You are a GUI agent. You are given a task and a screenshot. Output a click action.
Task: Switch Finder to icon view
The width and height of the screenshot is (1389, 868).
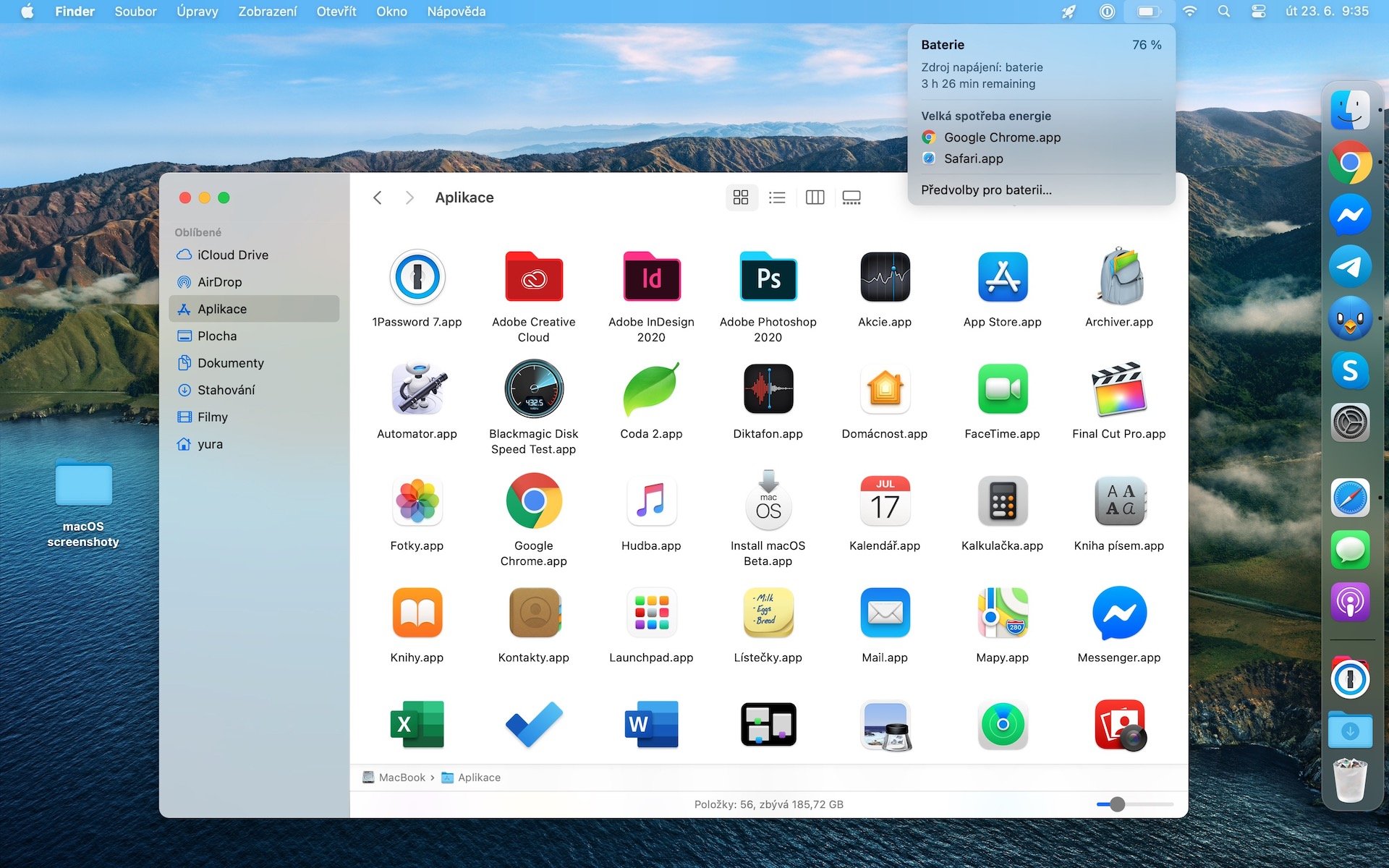coord(741,197)
